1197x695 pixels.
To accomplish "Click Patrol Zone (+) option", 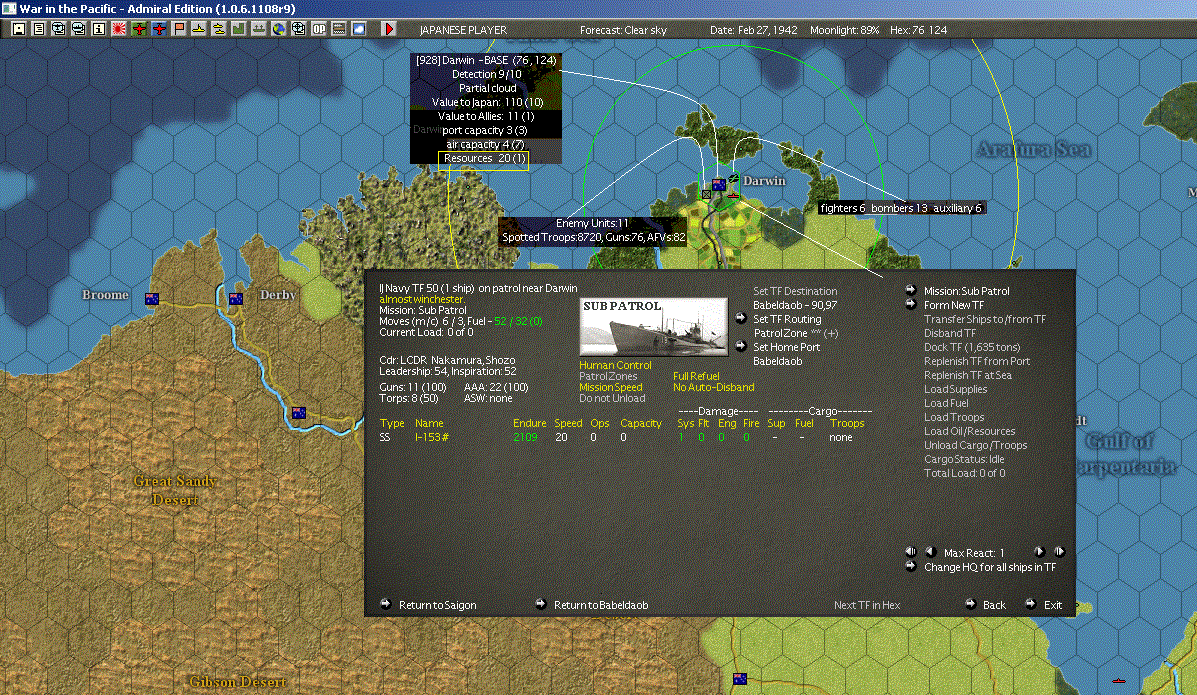I will (x=795, y=333).
